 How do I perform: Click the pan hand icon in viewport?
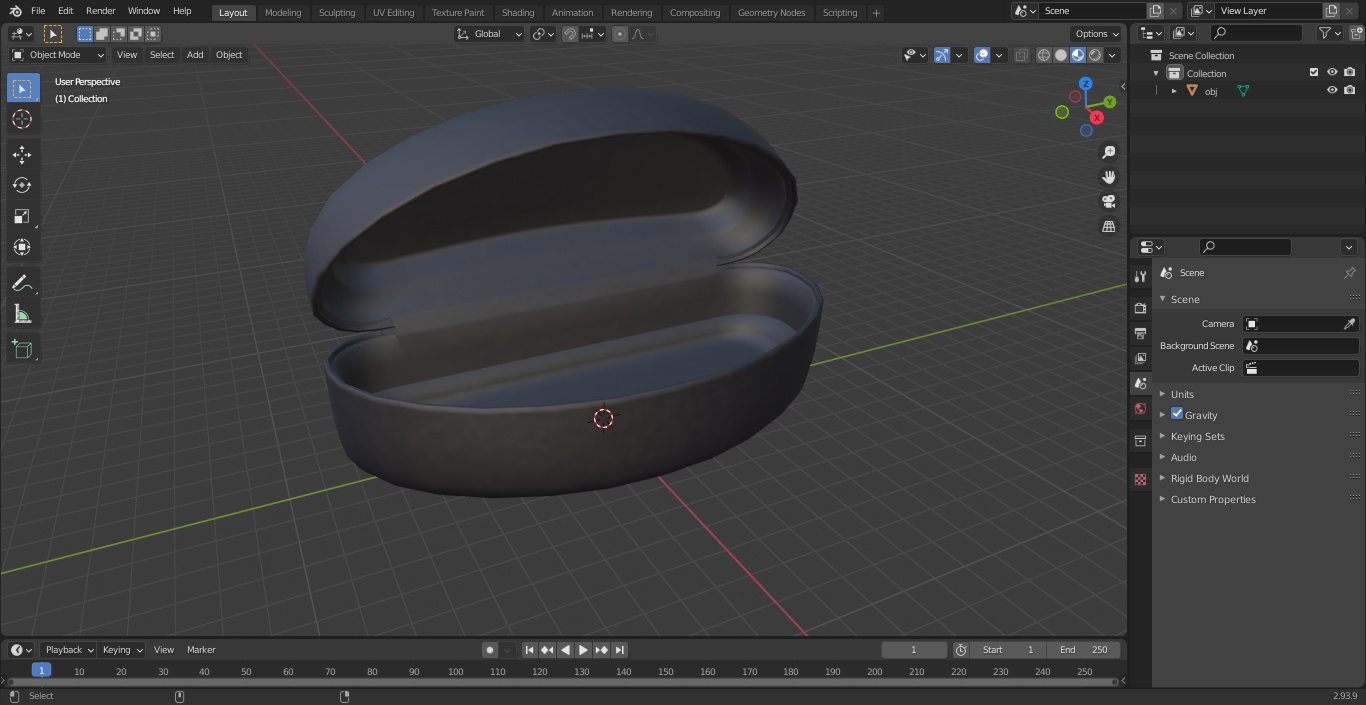click(1109, 177)
